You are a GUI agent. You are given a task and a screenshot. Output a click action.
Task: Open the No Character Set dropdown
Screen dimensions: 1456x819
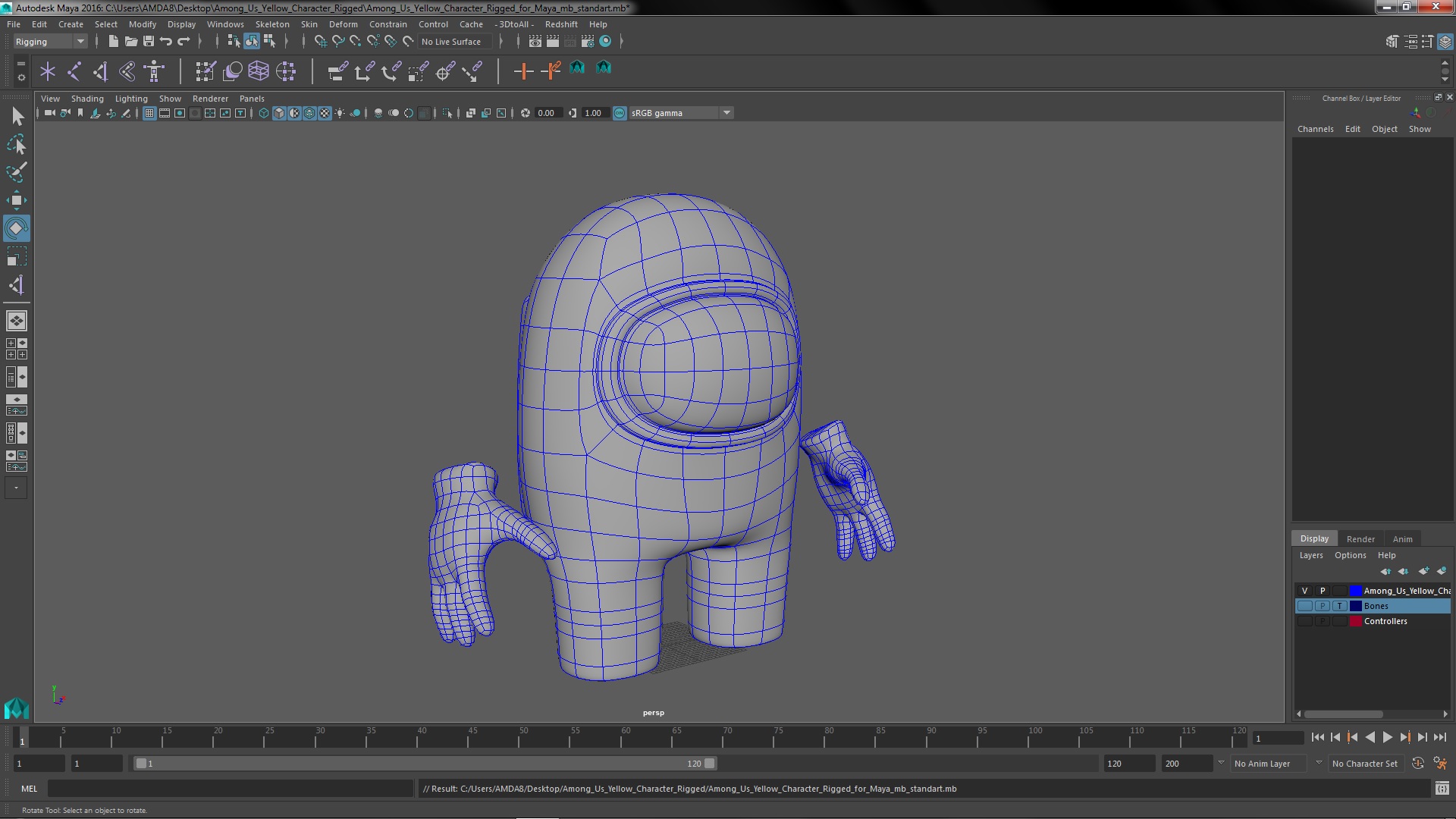point(1365,764)
